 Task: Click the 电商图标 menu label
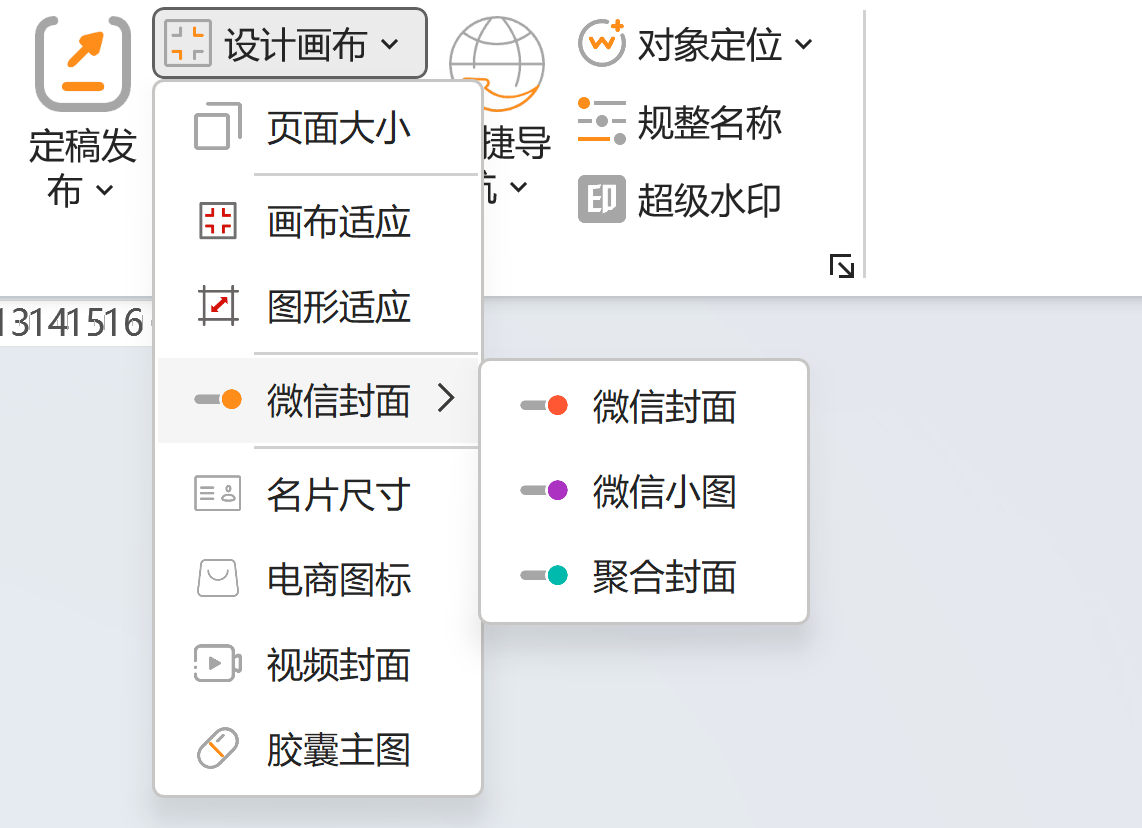338,579
